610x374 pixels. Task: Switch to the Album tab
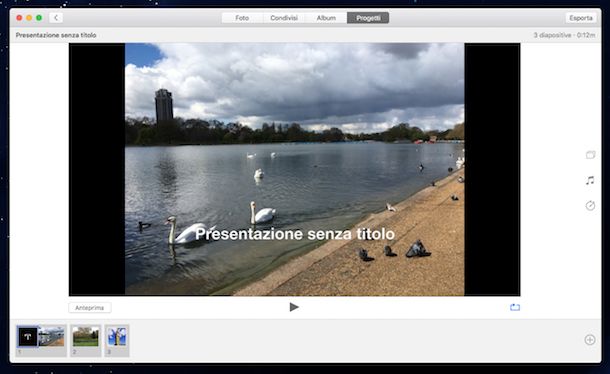326,18
